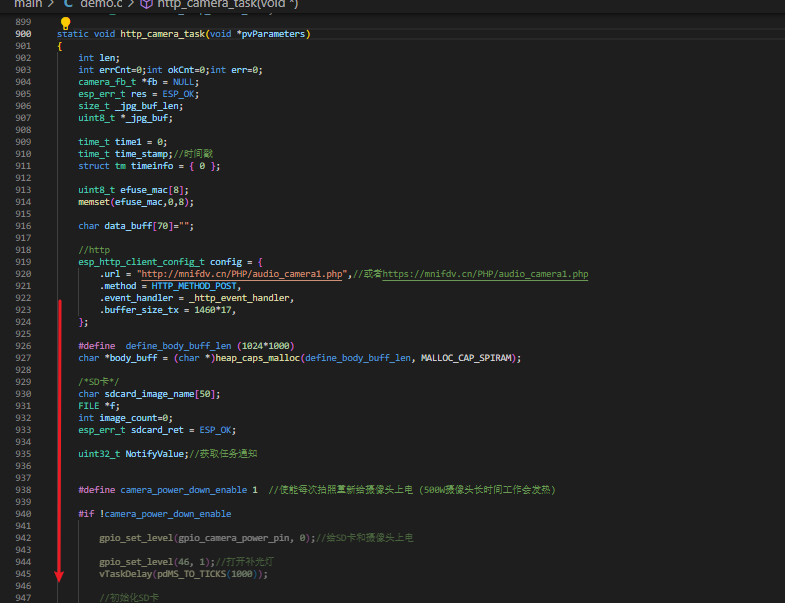Click the camera_power_down_enable macro on line 938
785x603 pixels.
point(183,490)
